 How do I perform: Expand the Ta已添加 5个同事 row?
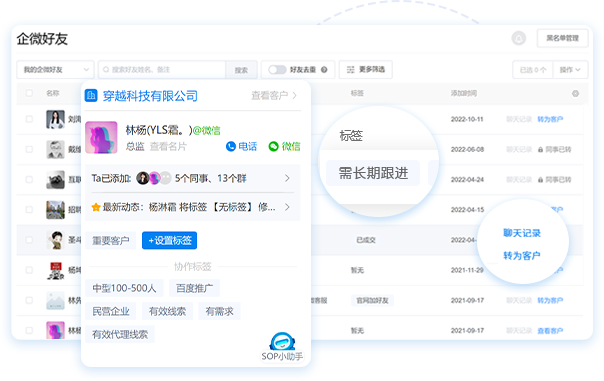coord(192,178)
